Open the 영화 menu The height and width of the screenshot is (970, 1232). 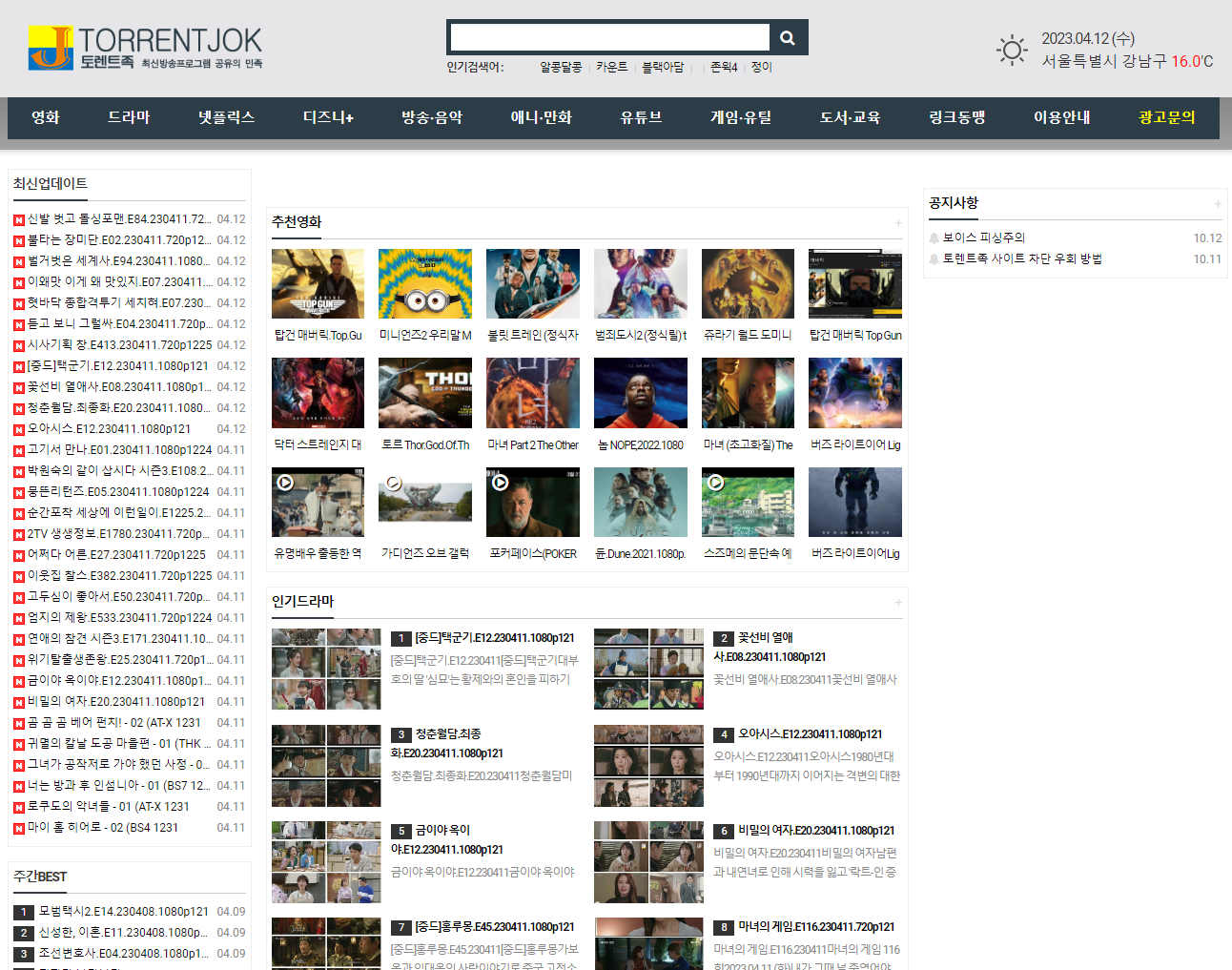click(46, 117)
